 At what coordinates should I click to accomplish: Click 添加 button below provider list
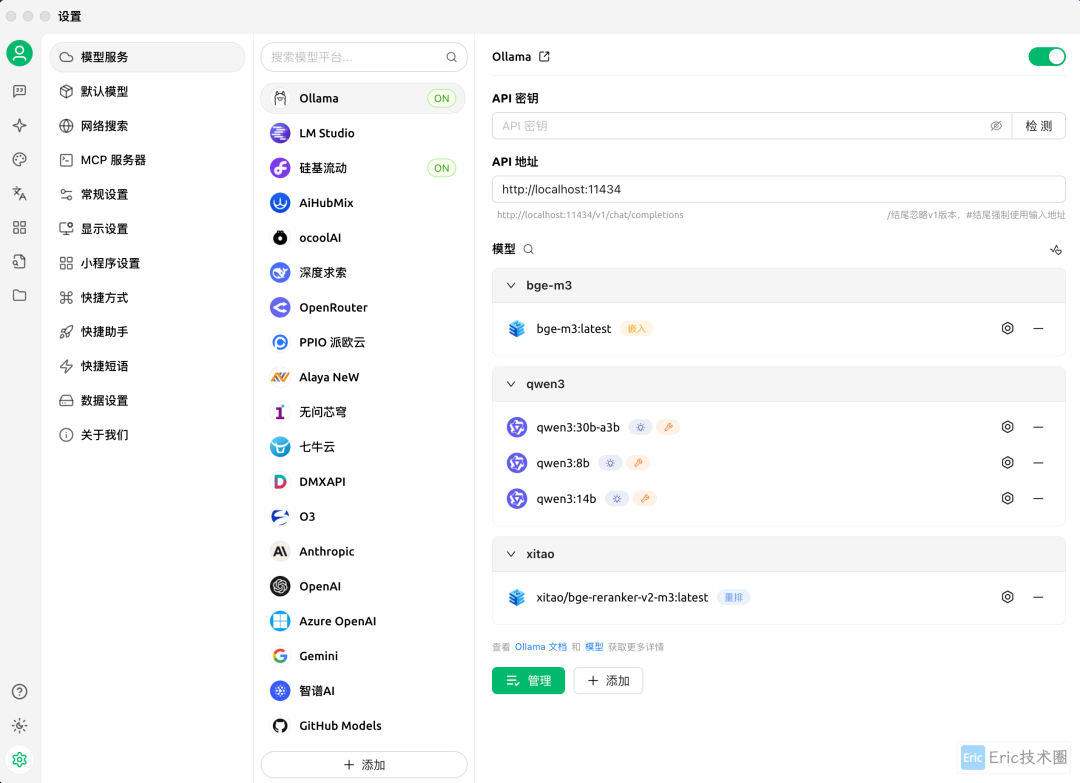tap(364, 764)
